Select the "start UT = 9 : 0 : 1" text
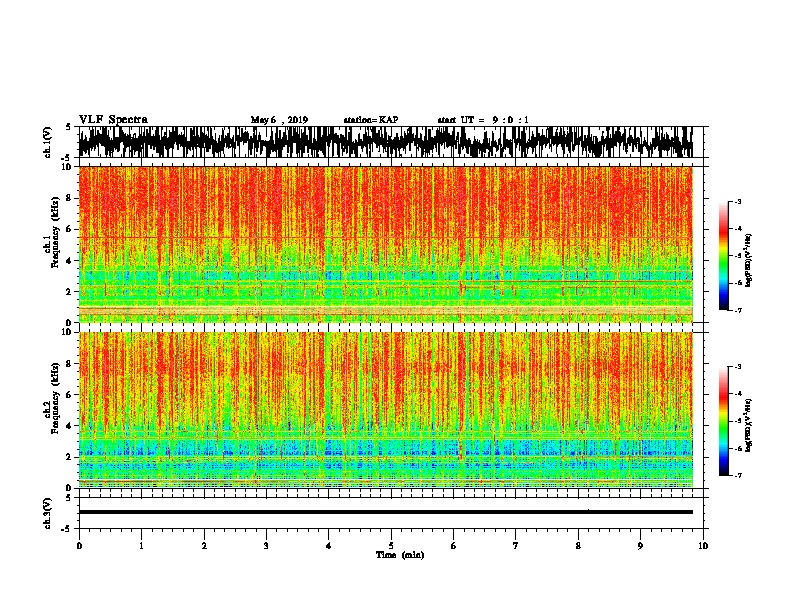The height and width of the screenshot is (612, 792). (483, 120)
